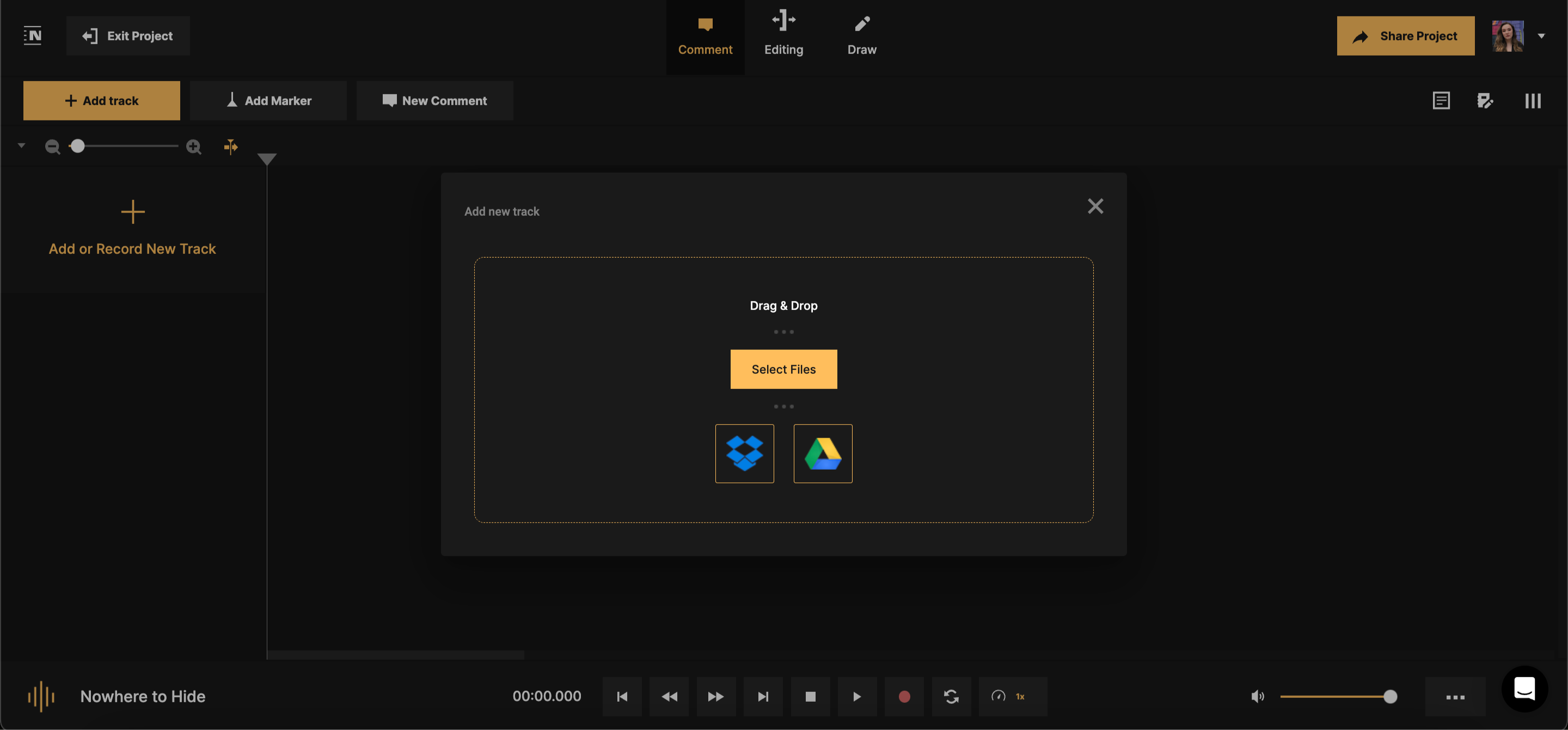Open the annotated notes editor icon
The width and height of the screenshot is (1568, 730).
click(x=1486, y=100)
